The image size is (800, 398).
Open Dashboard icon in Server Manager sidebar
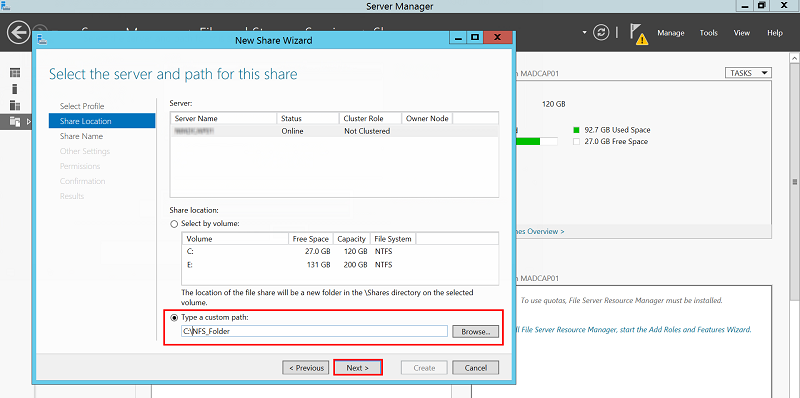[15, 73]
